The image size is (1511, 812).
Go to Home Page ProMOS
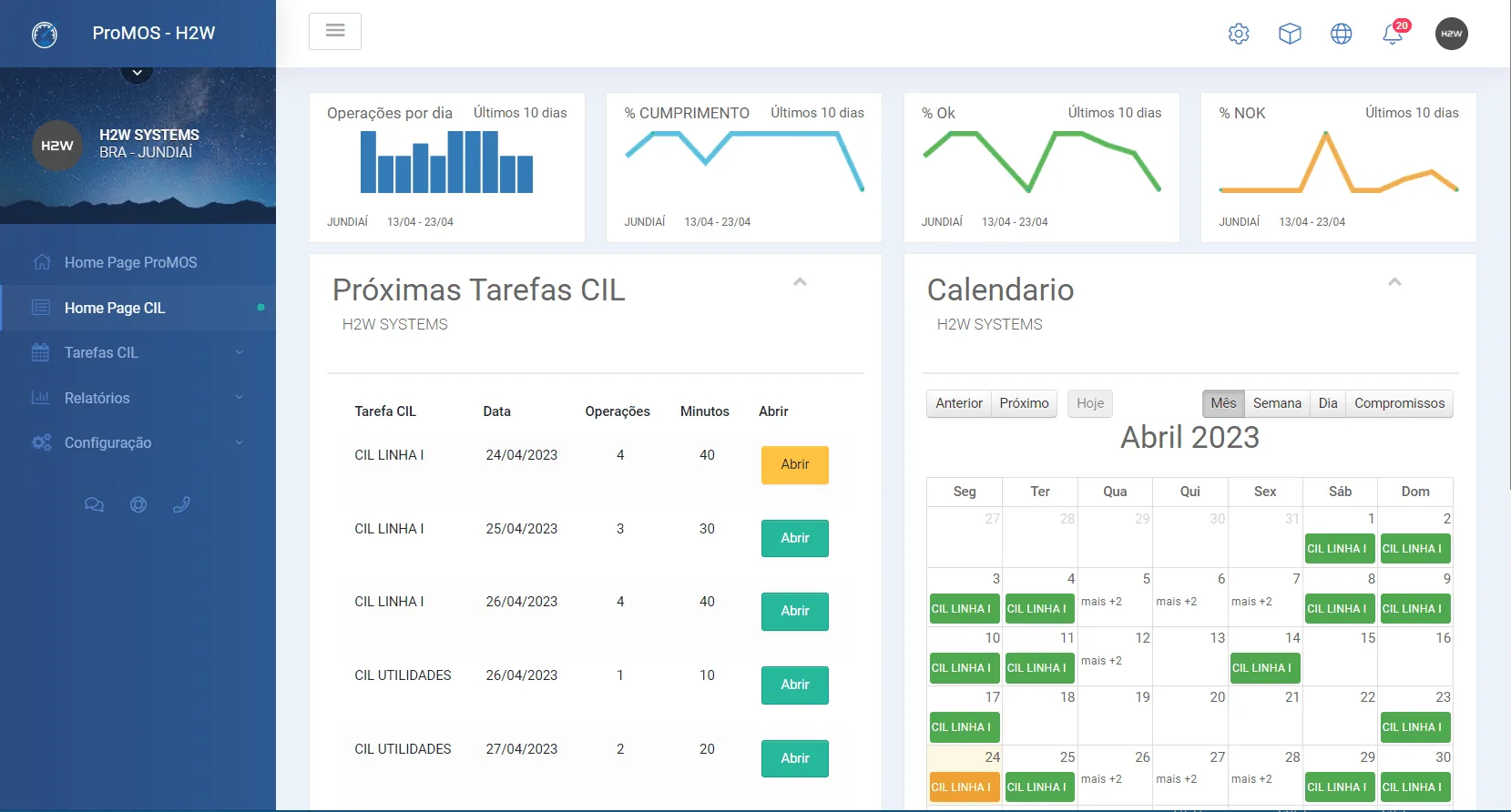coord(130,262)
